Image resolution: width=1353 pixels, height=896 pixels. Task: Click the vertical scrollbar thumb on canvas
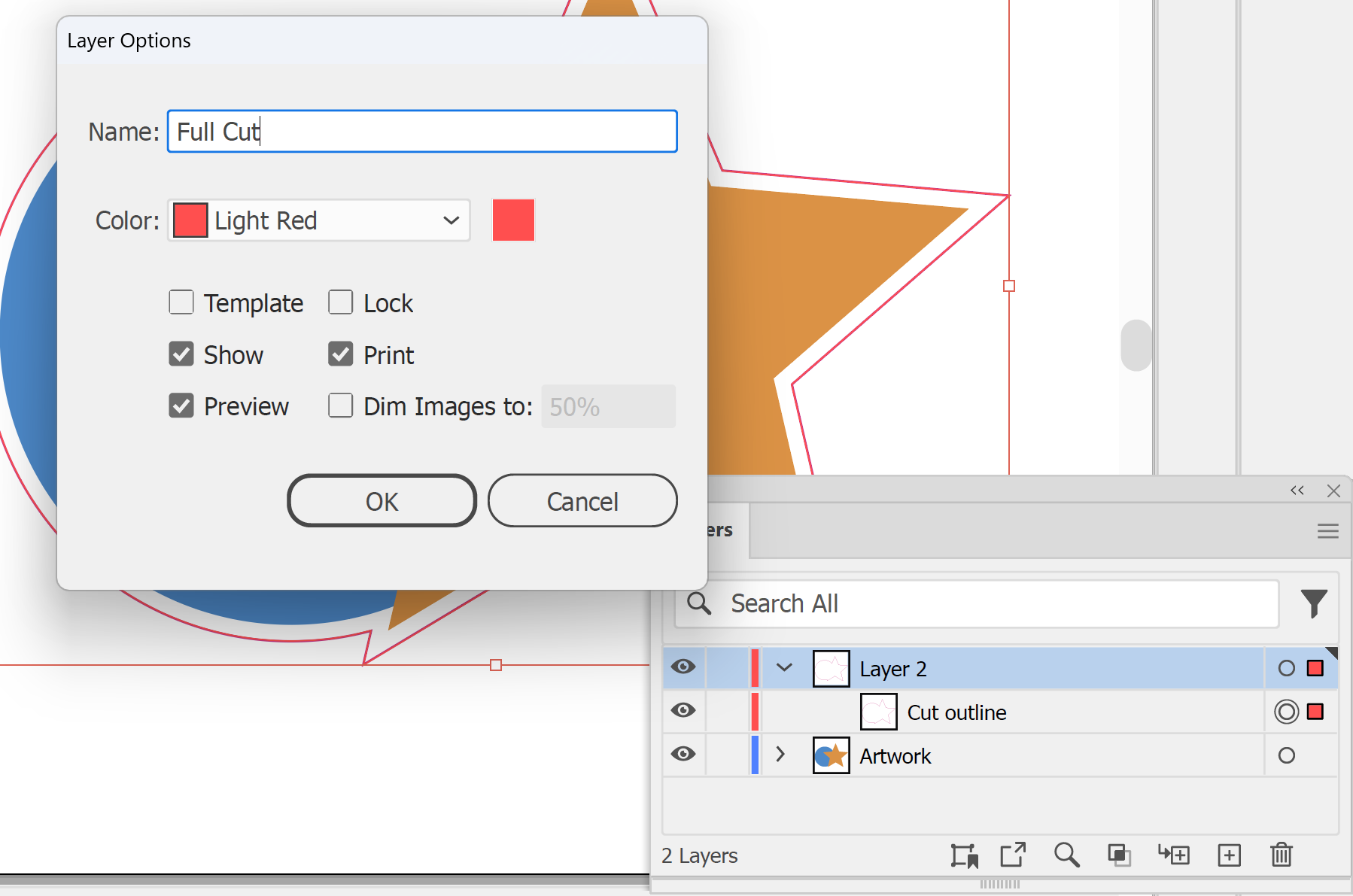pyautogui.click(x=1136, y=345)
